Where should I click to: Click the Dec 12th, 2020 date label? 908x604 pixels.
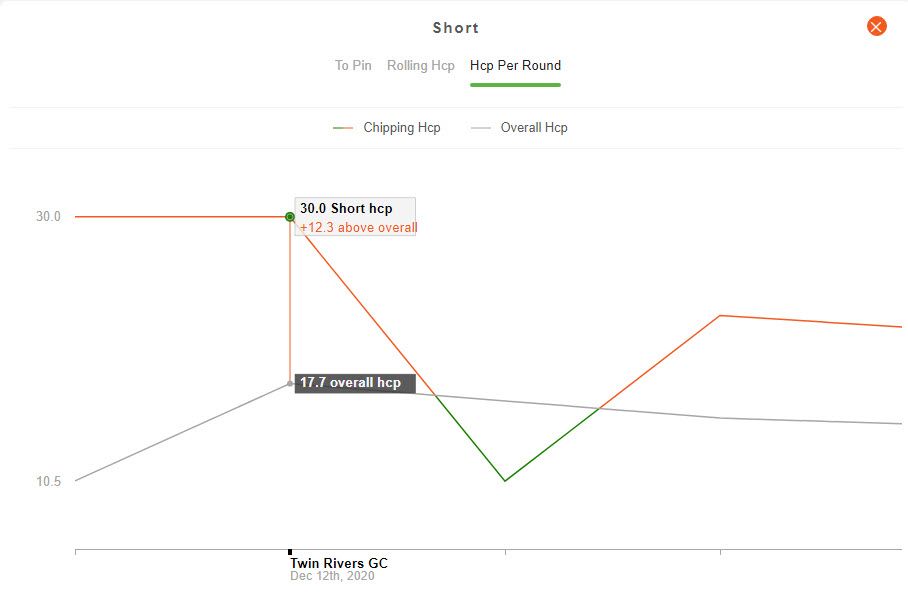tap(332, 576)
